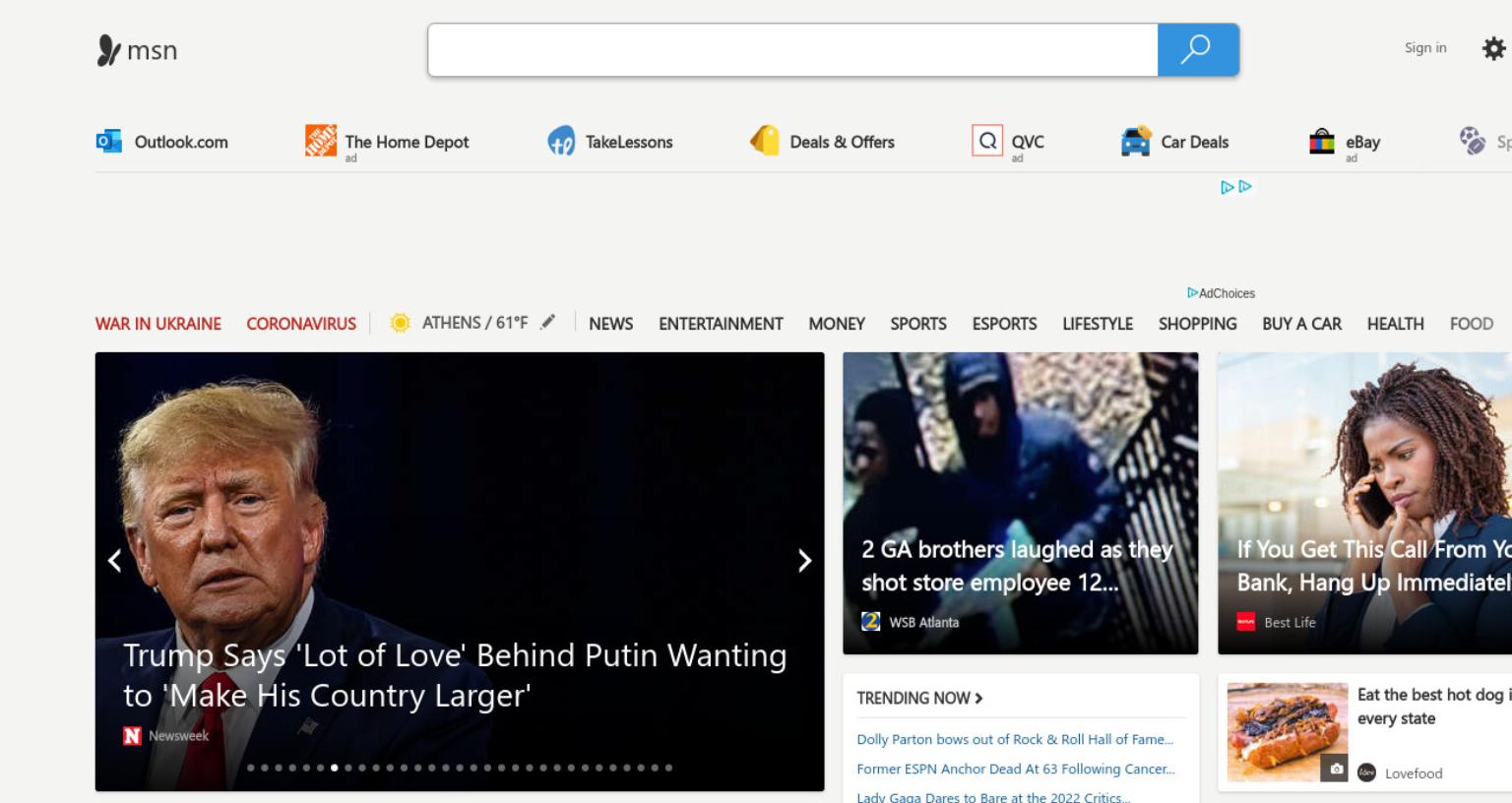This screenshot has height=803, width=1512.
Task: Open ENTERTAINMENT tab
Action: [721, 324]
